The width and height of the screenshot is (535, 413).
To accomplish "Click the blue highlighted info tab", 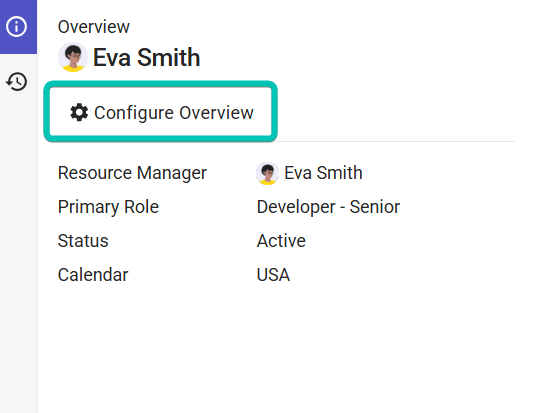I will [18, 27].
